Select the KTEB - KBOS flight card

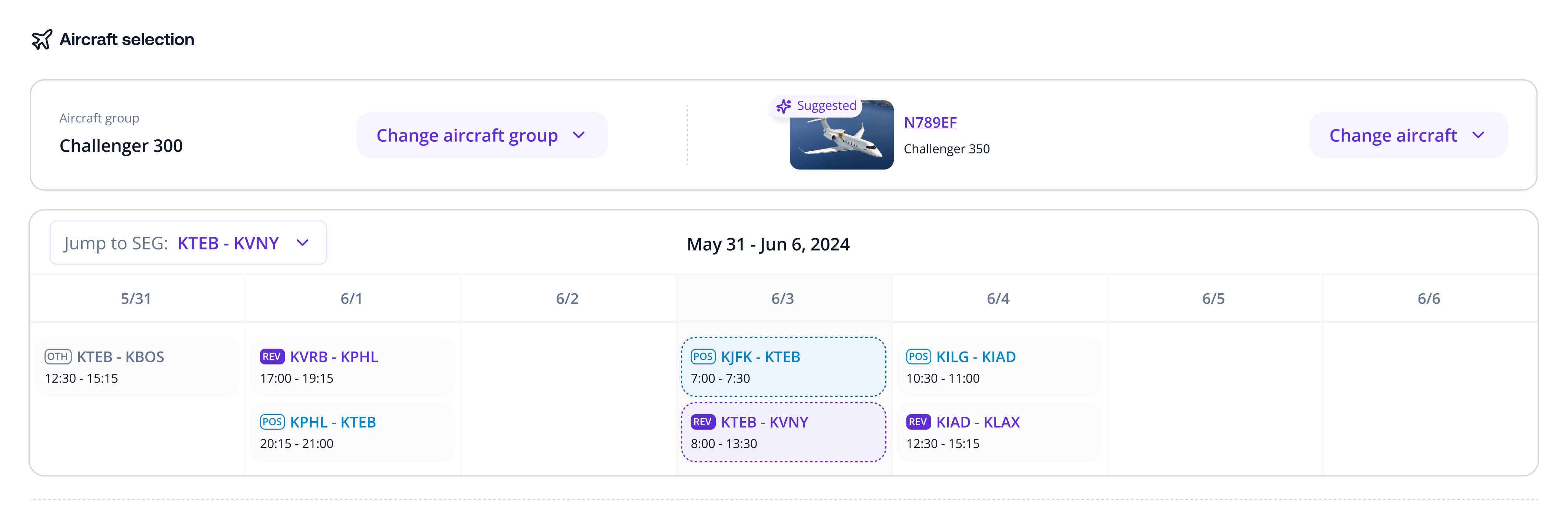point(138,367)
